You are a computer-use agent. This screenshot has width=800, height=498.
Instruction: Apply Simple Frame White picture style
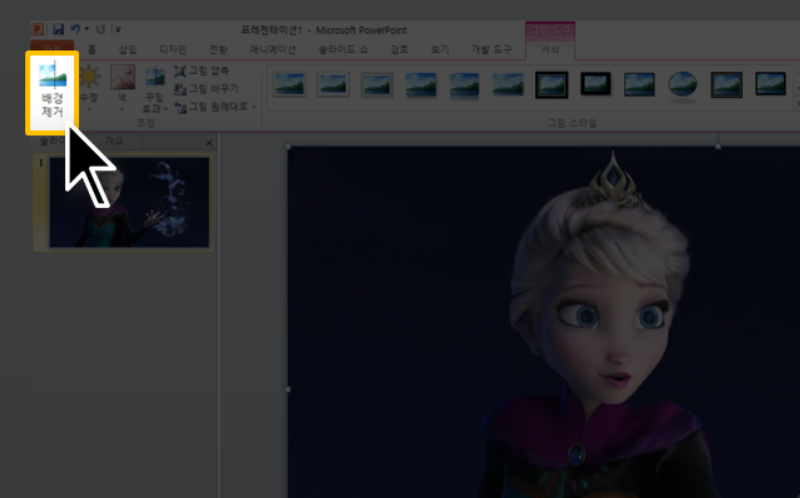pyautogui.click(x=289, y=84)
